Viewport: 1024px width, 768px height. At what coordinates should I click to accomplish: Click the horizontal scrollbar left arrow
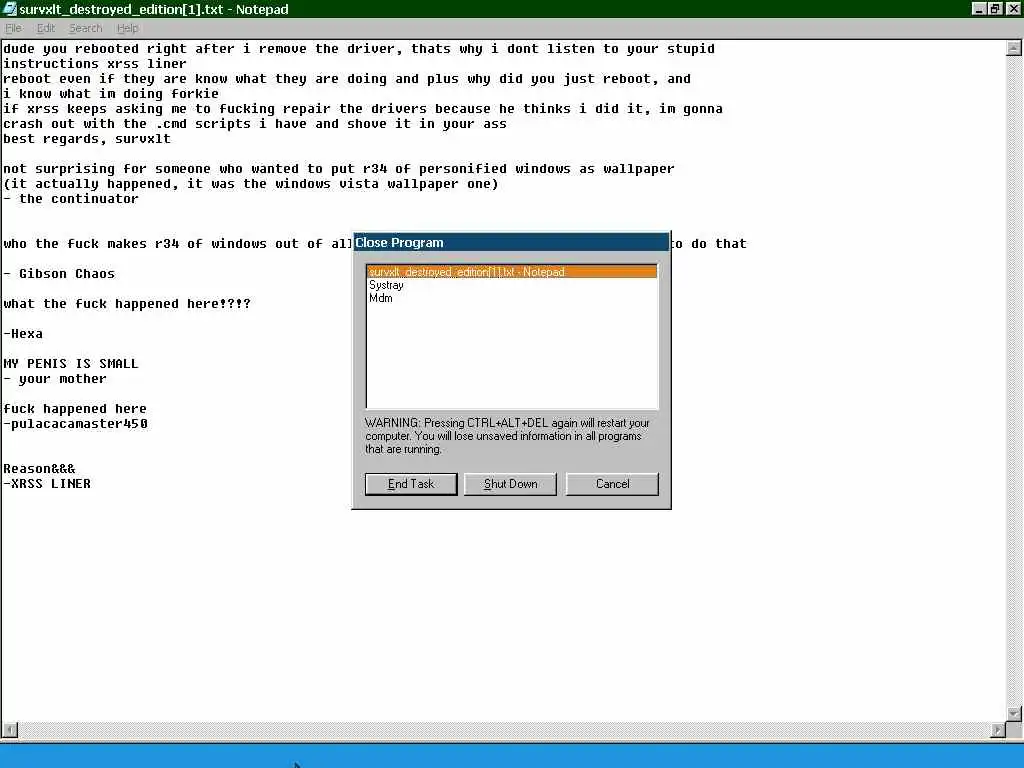(x=10, y=729)
